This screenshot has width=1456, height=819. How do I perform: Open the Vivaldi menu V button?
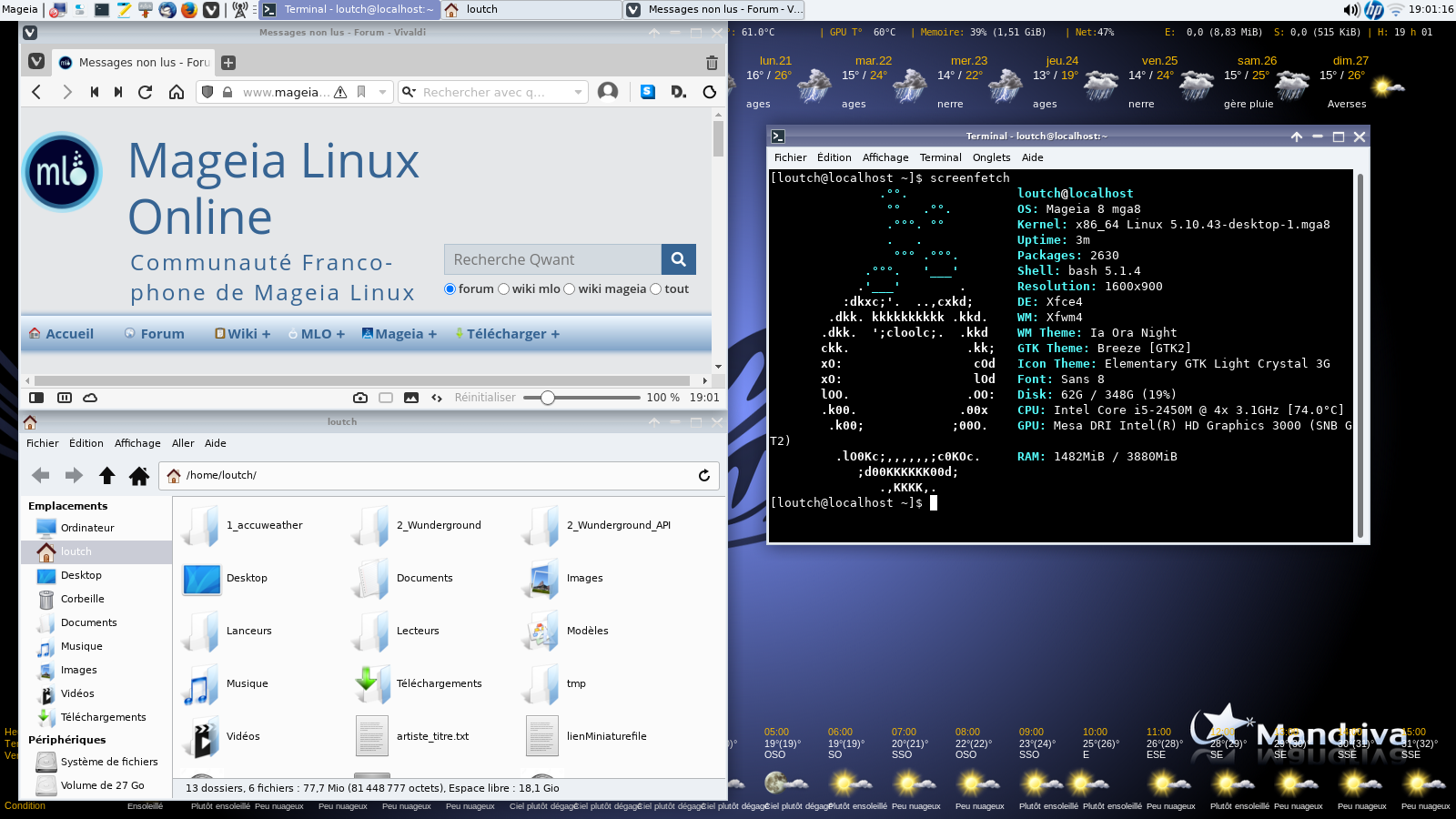36,62
